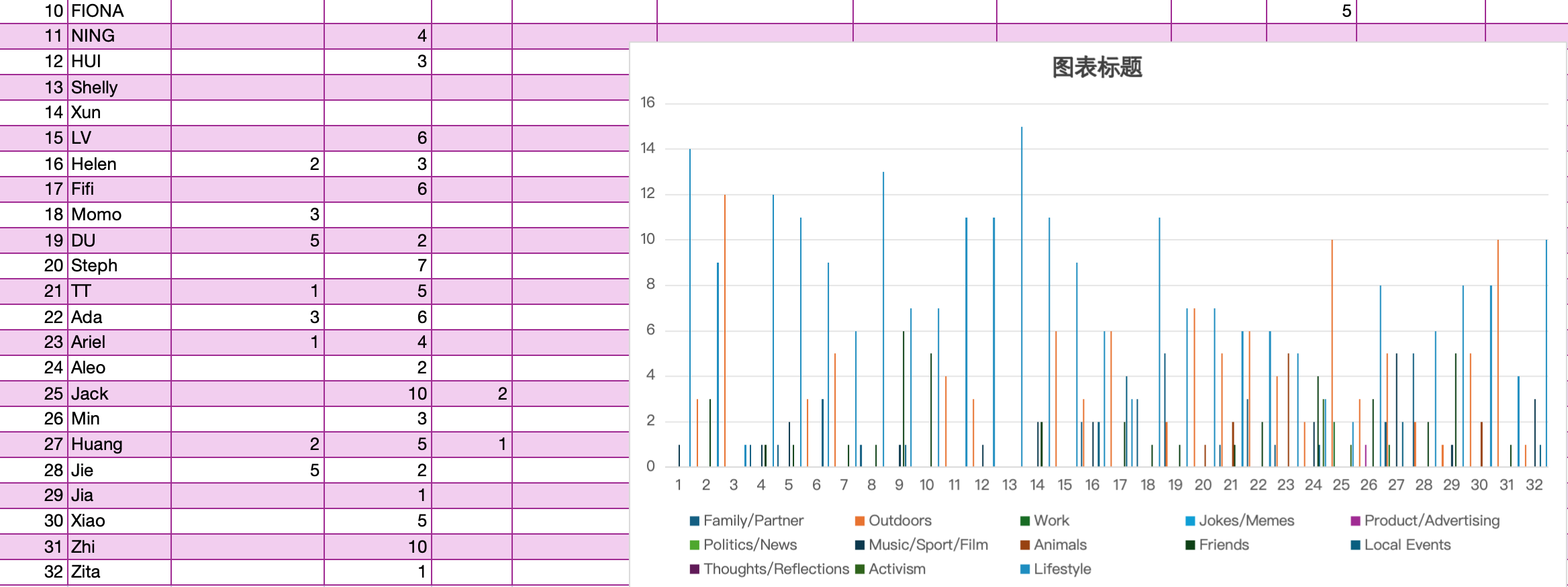Click the orange Outdoors legend swatch
1568x587 pixels.
tap(859, 521)
